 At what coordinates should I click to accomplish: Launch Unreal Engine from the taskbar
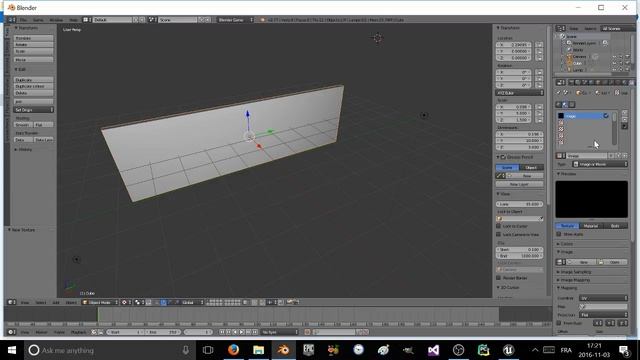point(508,350)
